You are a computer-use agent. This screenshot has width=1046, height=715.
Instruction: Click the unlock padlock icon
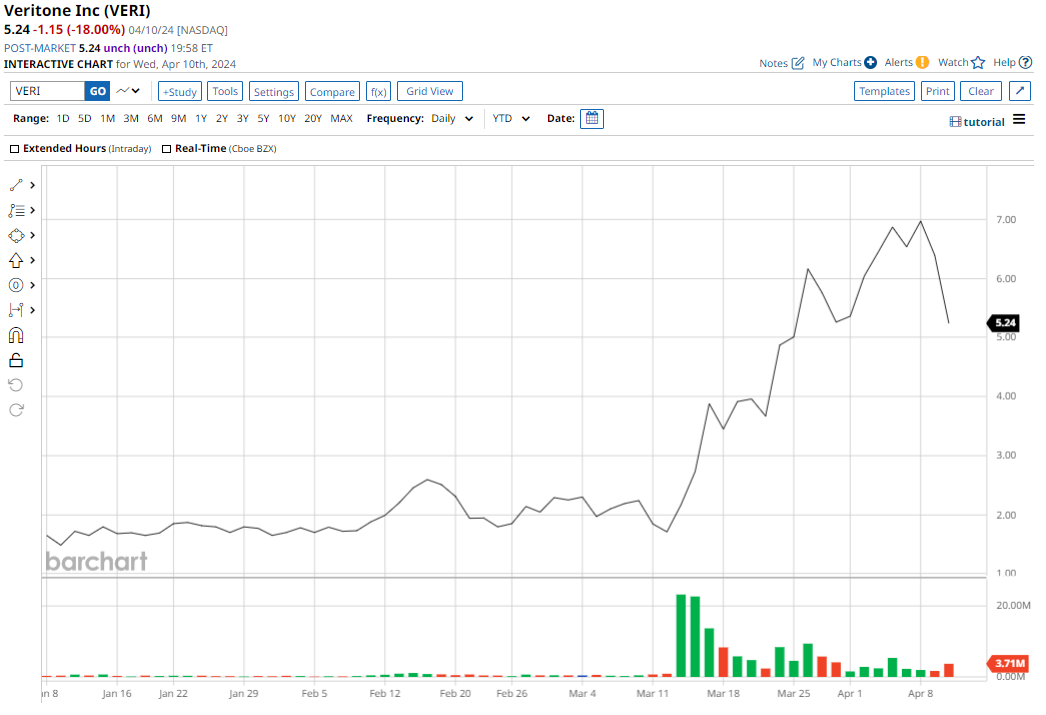(x=16, y=360)
